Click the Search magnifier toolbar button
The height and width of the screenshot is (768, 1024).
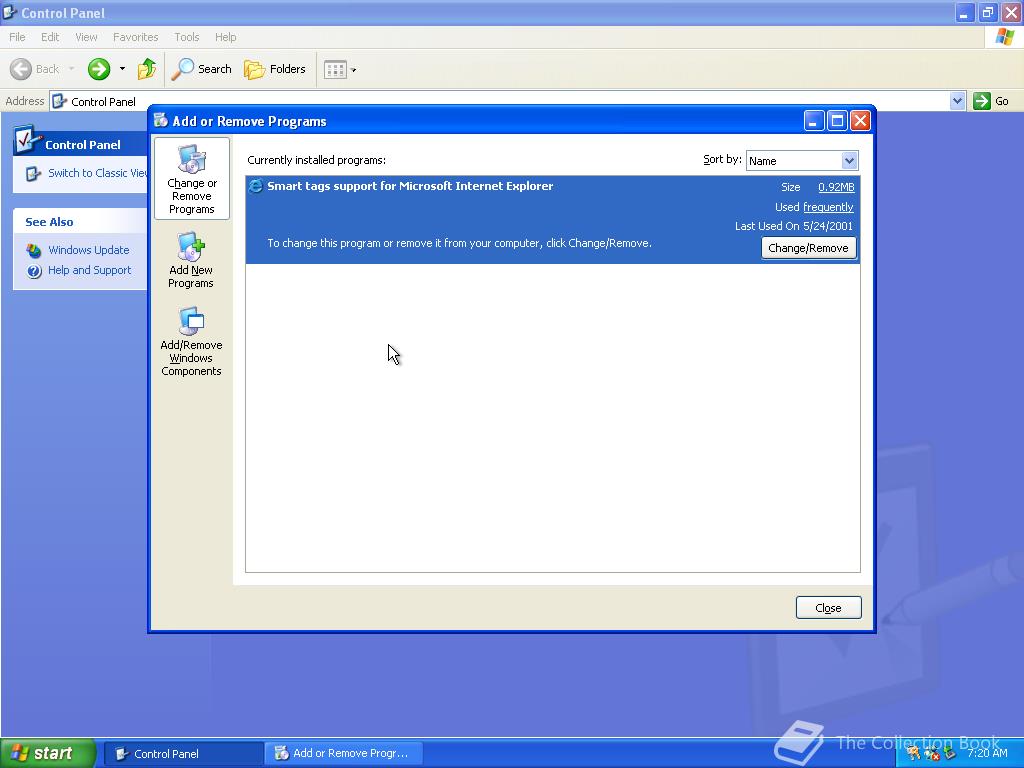click(201, 69)
